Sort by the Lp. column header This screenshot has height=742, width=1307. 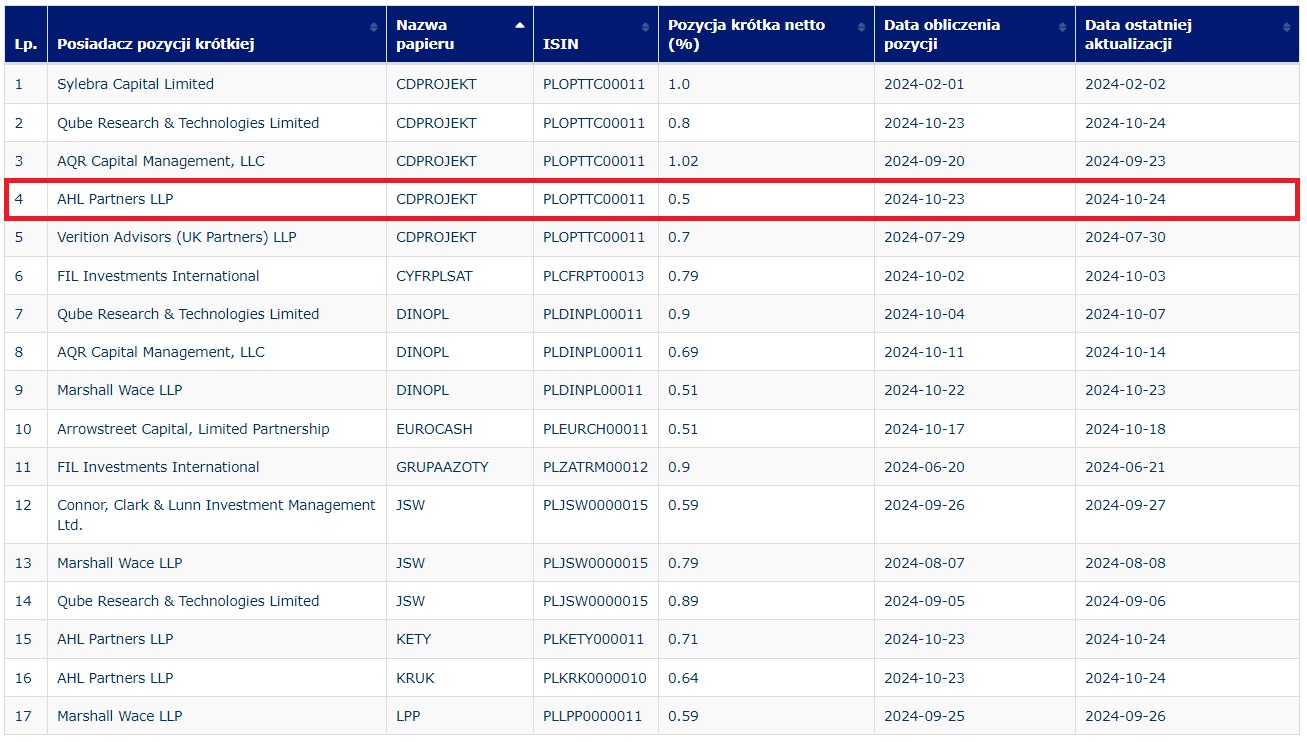coord(25,35)
